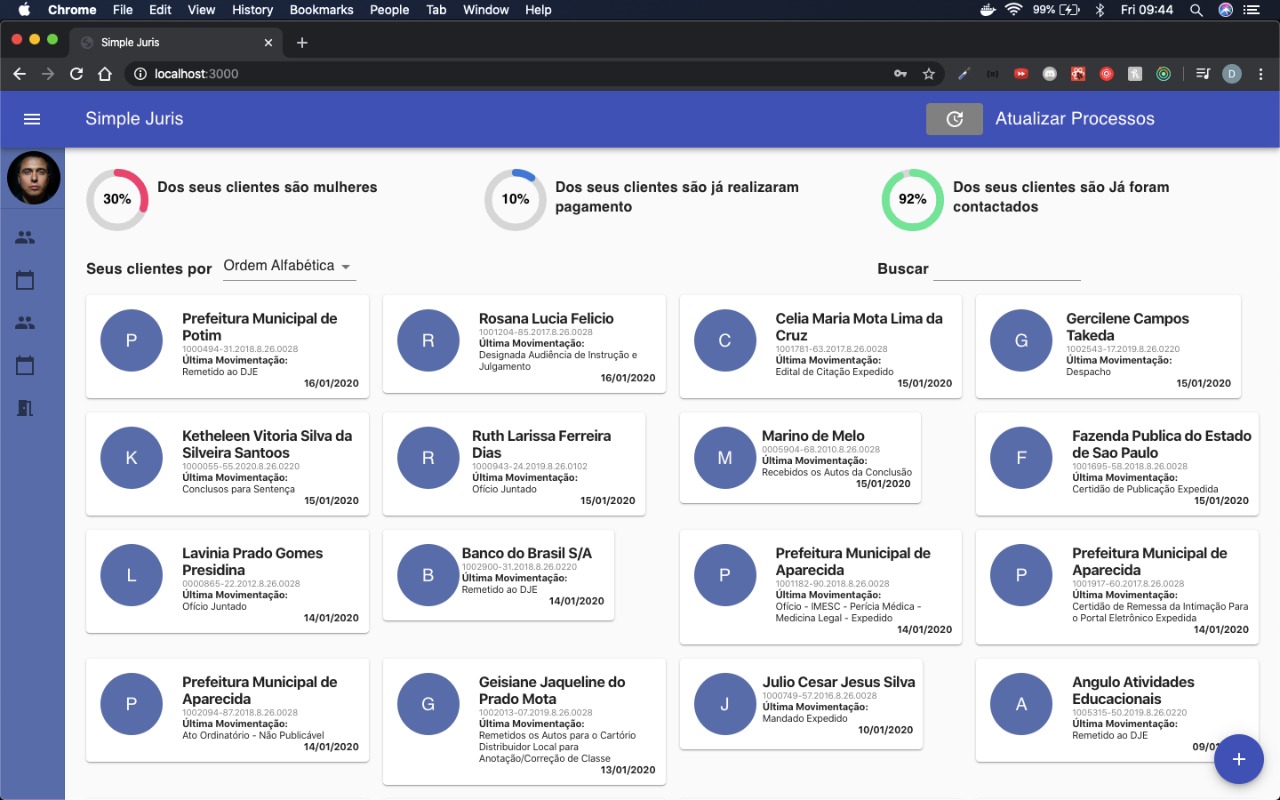Viewport: 1280px width, 800px height.
Task: Focus the Buscar search input field
Action: (x=1006, y=269)
